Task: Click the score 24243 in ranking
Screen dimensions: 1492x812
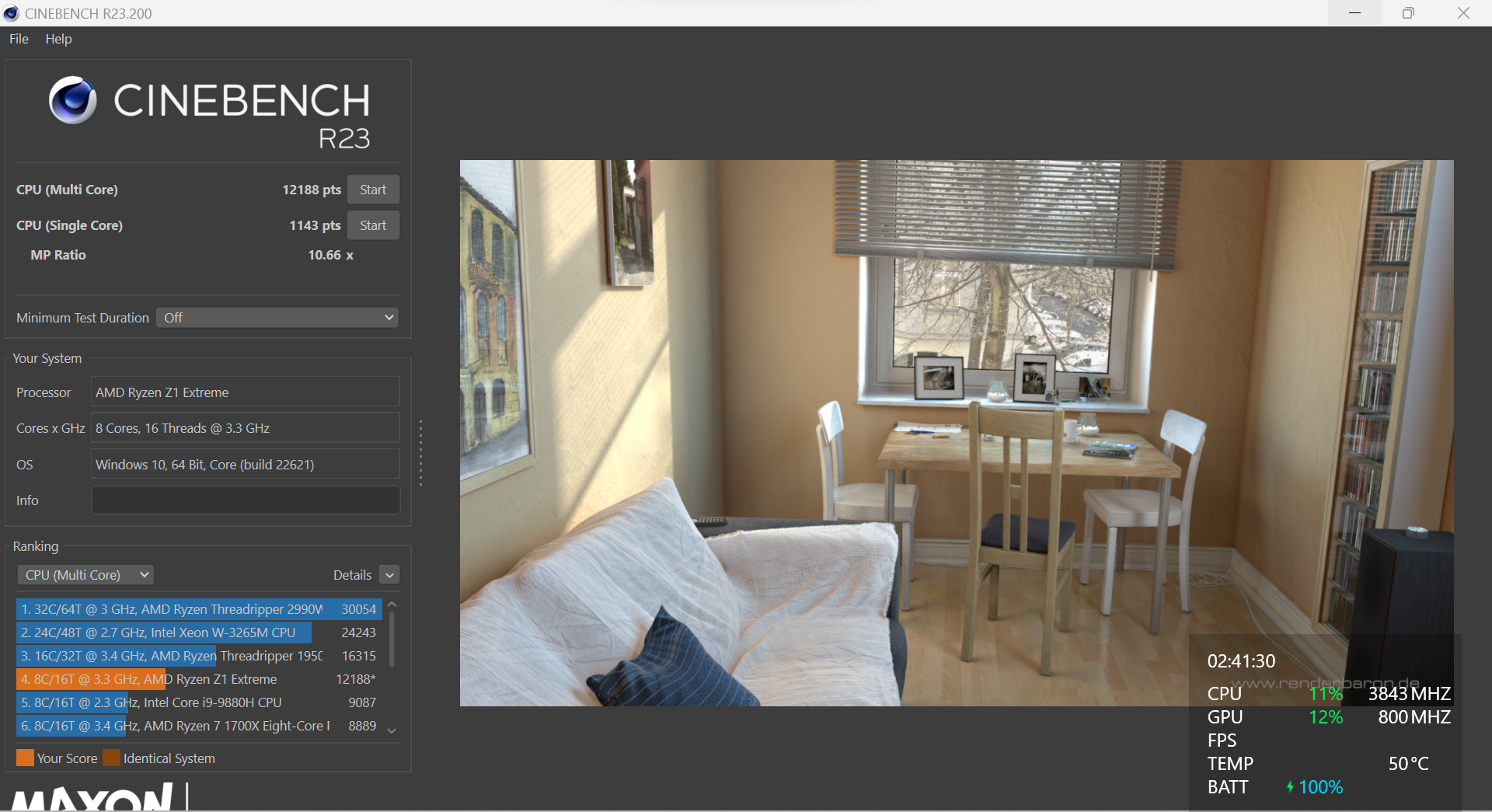Action: [x=358, y=633]
